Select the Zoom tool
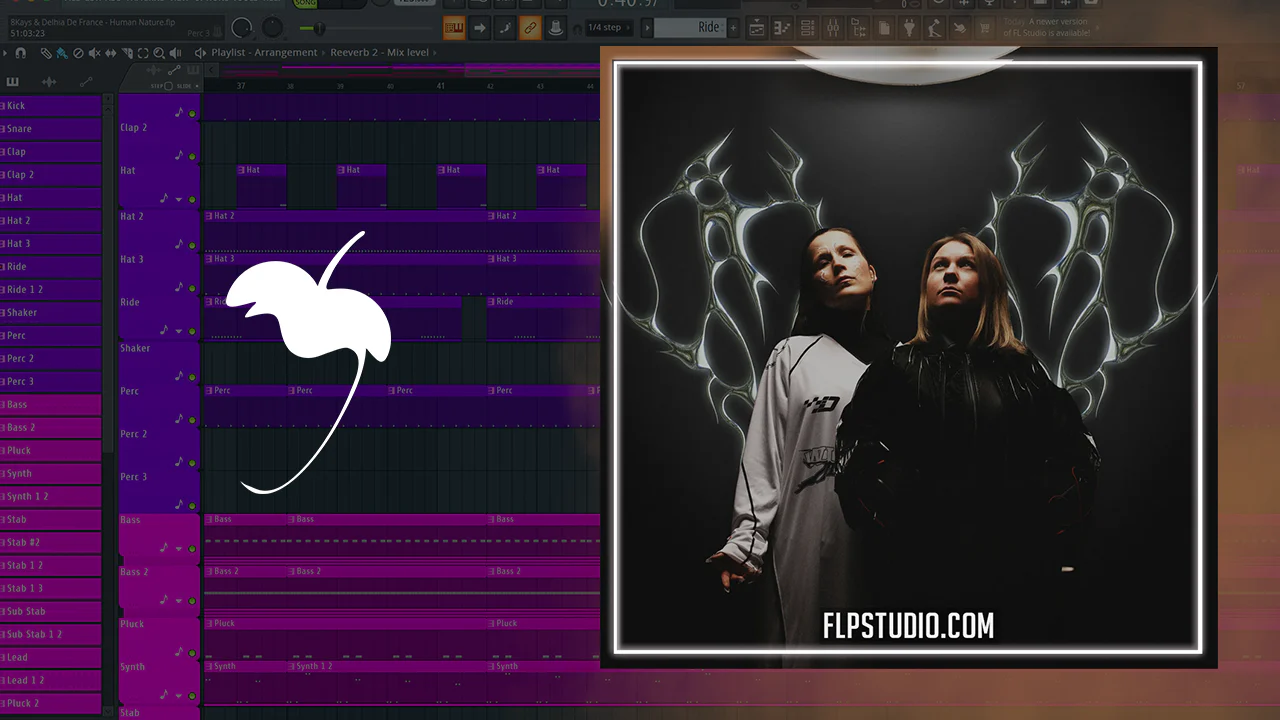This screenshot has height=720, width=1280. pos(159,53)
